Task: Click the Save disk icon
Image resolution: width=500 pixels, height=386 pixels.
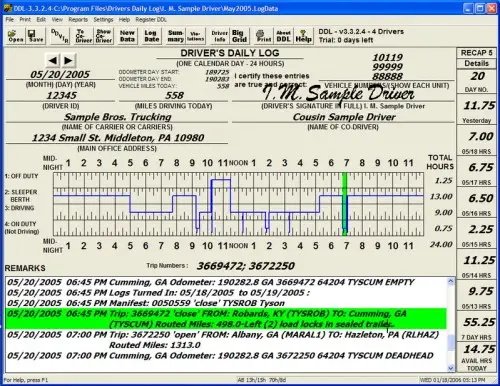Action: click(x=35, y=36)
